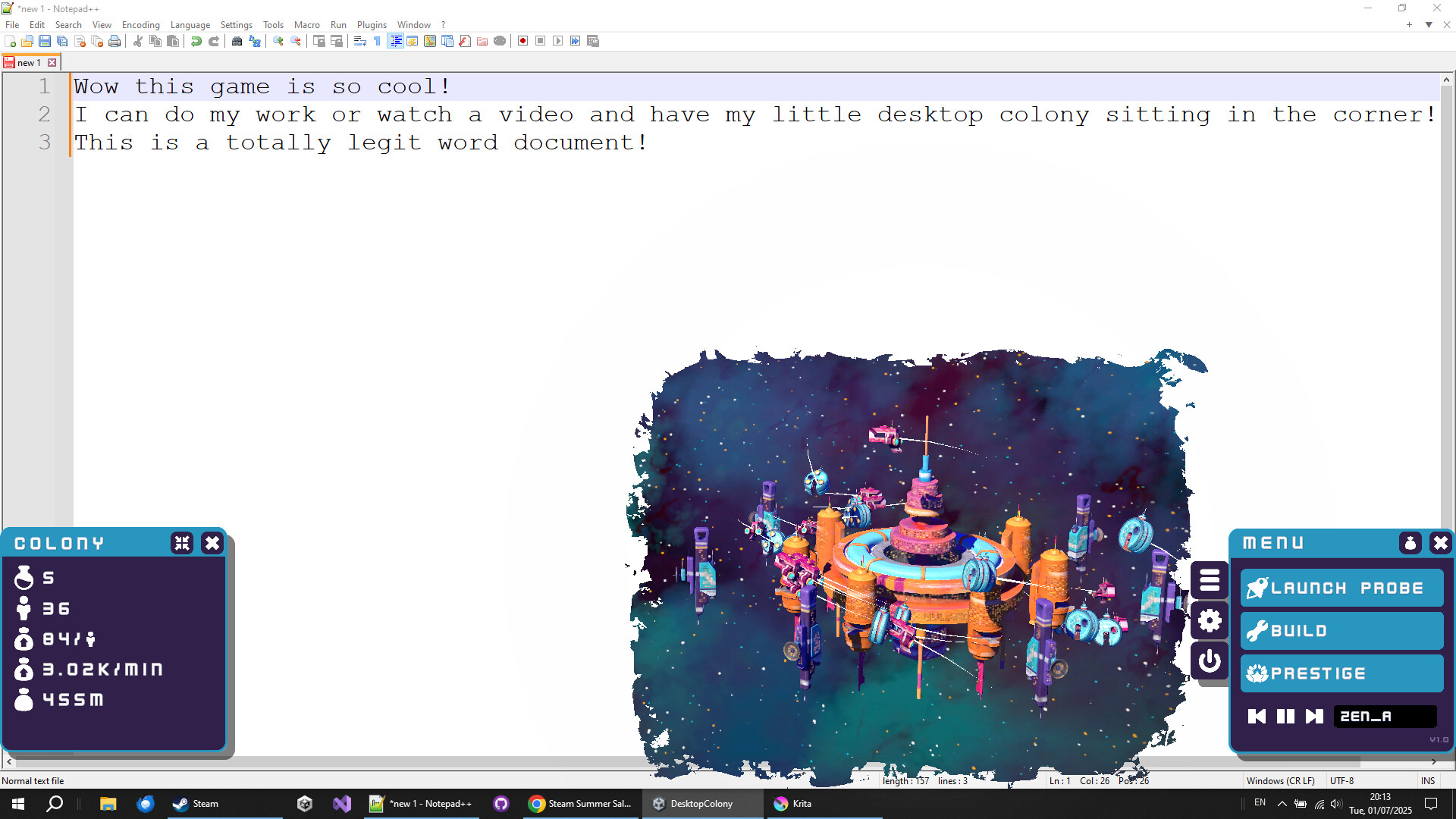Click the money bag icon on the Menu panel
This screenshot has width=1456, height=819.
click(1410, 543)
